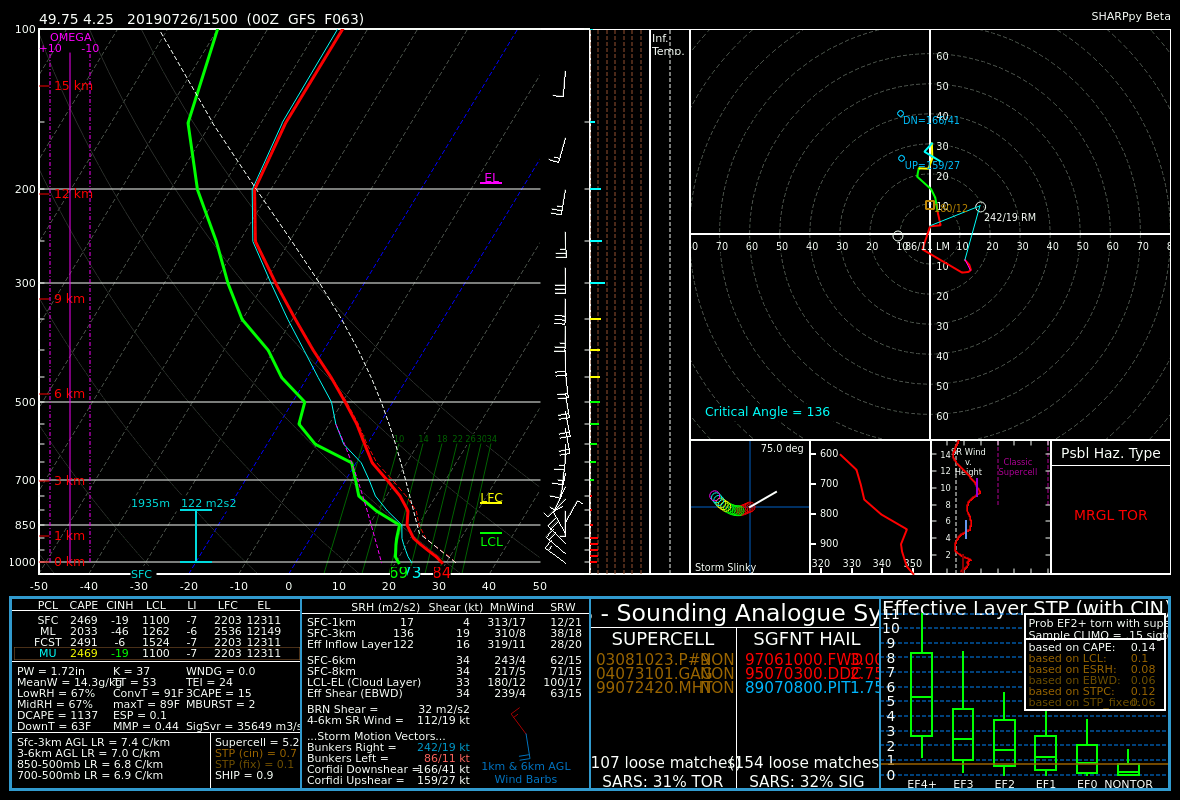Select the MU parcel row
The width and height of the screenshot is (1180, 800).
[157, 653]
